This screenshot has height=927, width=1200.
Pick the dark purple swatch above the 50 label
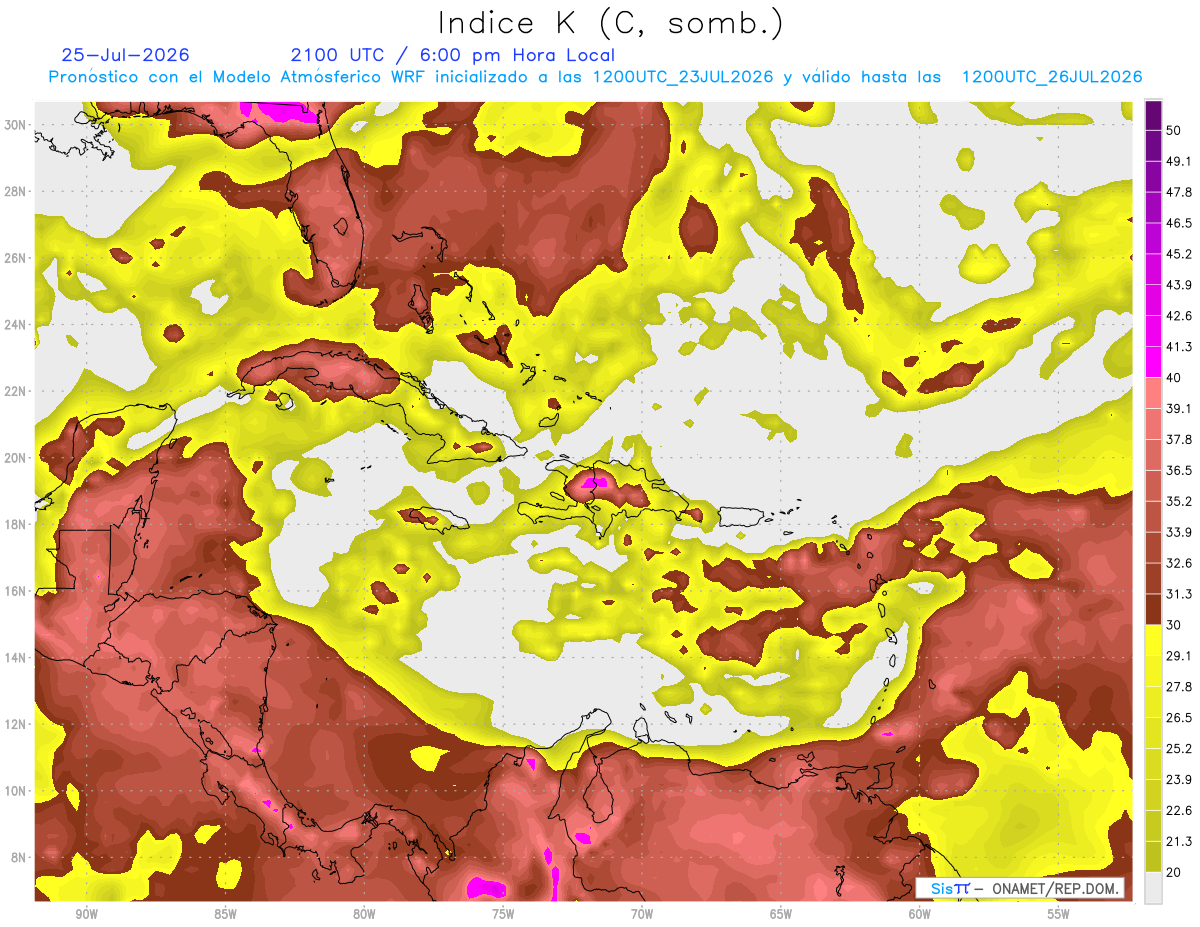pos(1153,116)
